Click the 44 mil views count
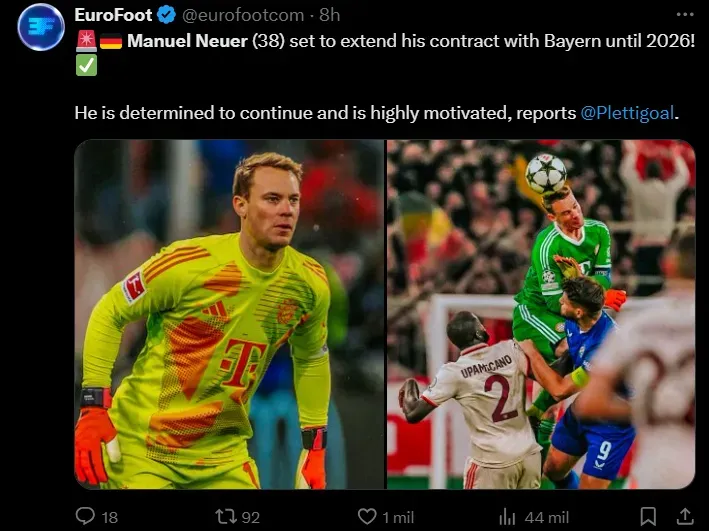This screenshot has height=531, width=709. [547, 517]
